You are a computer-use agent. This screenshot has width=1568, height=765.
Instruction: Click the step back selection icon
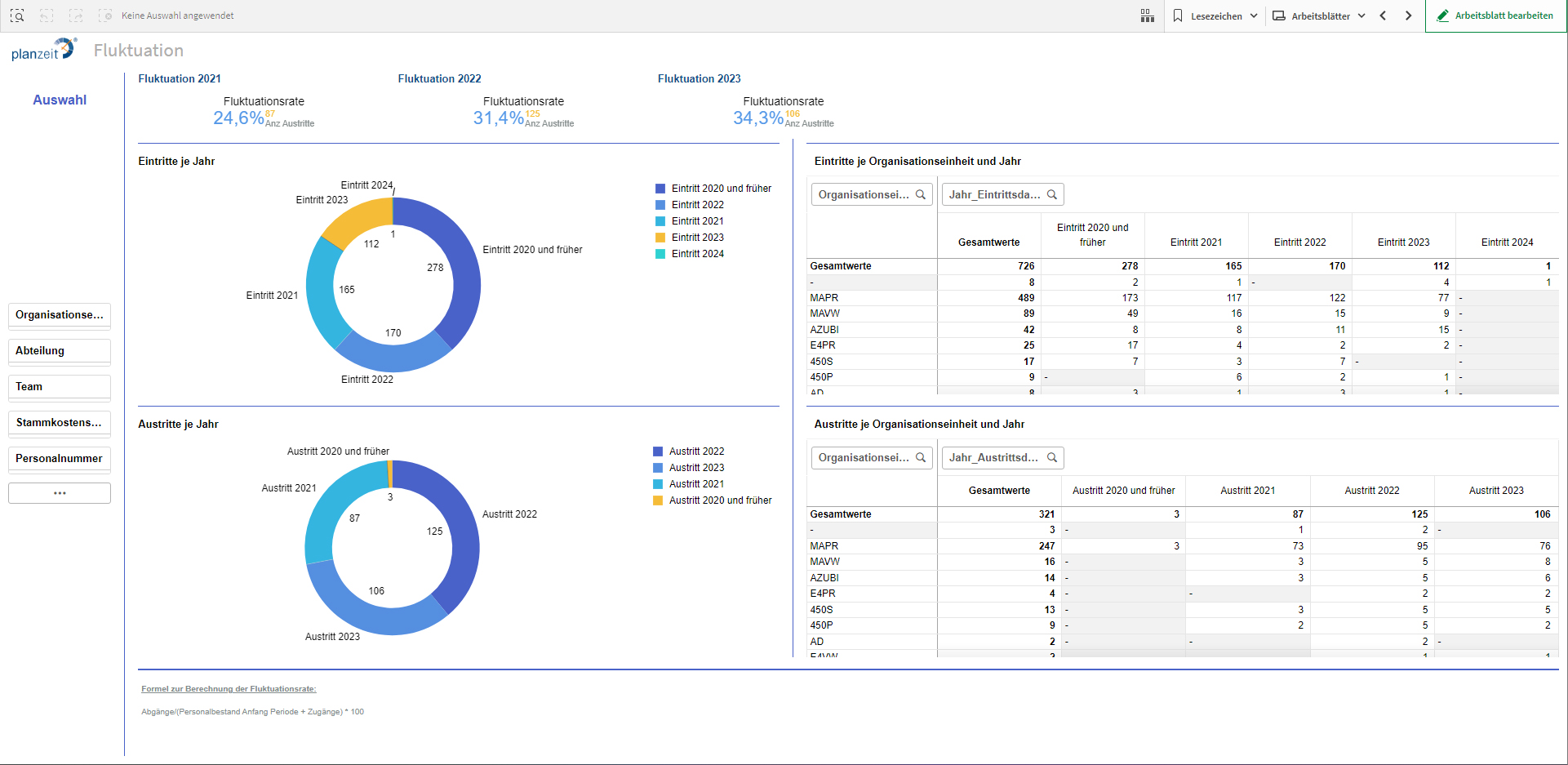point(47,16)
